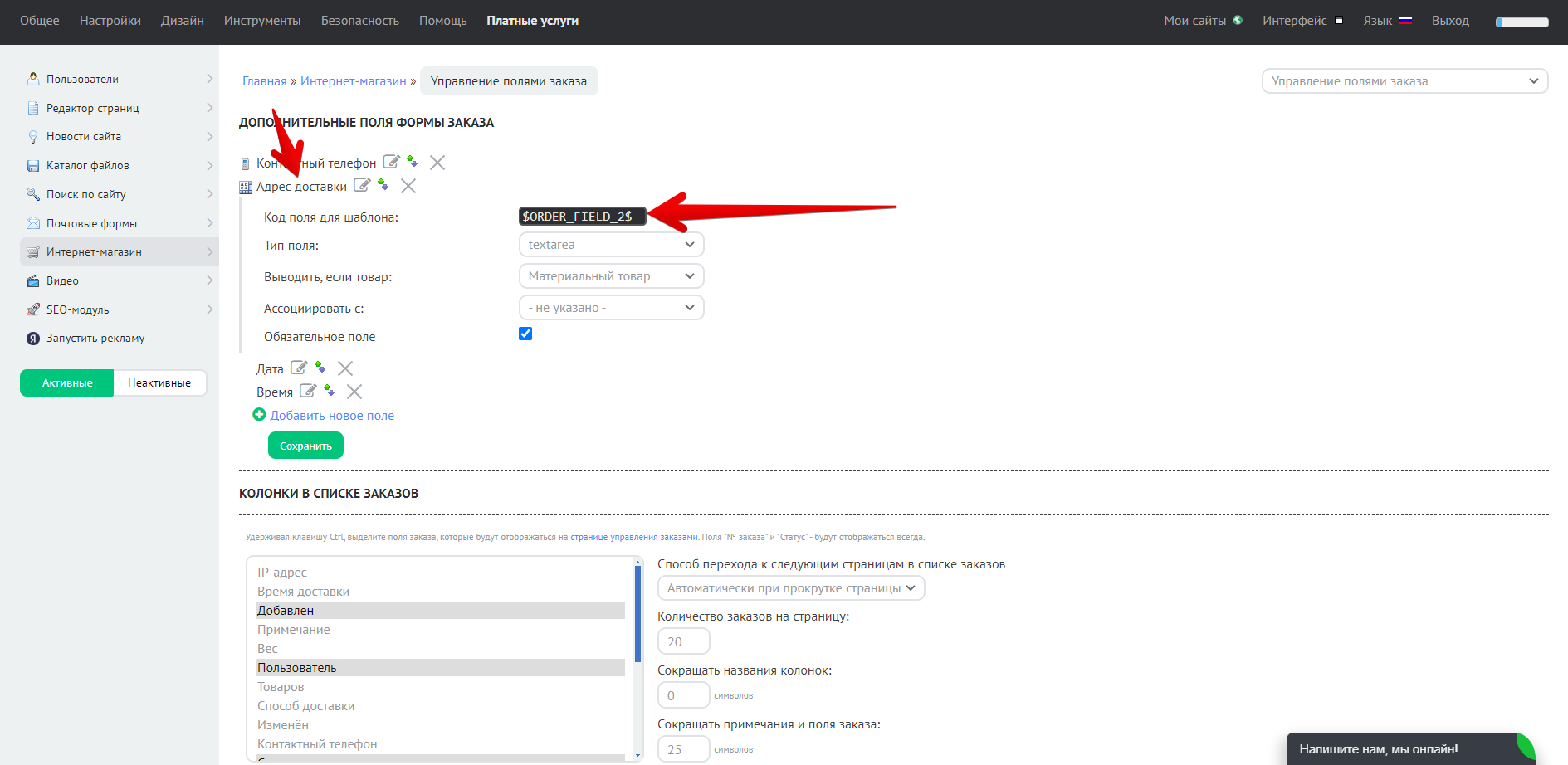The image size is (1568, 765).
Task: Uncheck the Обязательное поле checkbox
Action: [x=525, y=334]
